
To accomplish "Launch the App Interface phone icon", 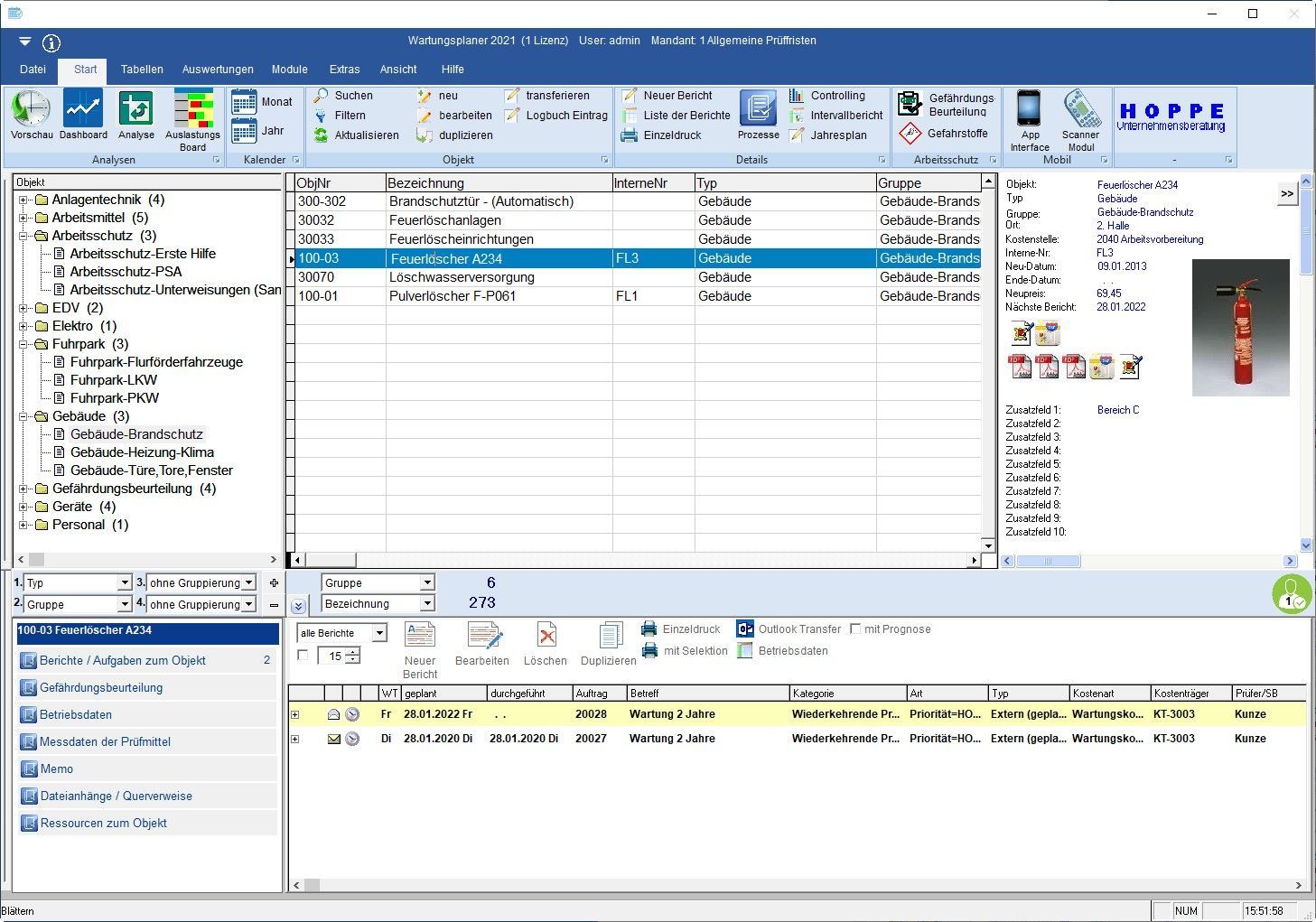I will [1029, 109].
